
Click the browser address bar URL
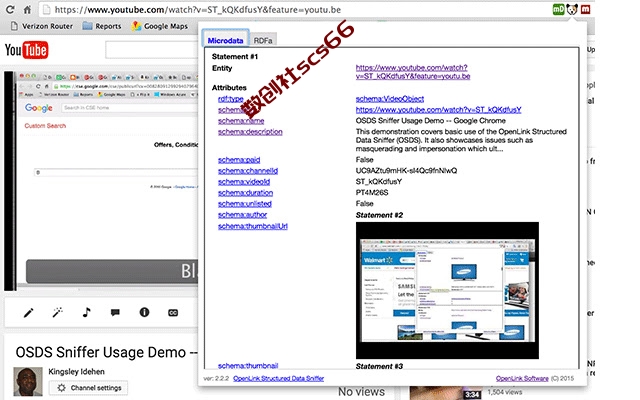pyautogui.click(x=198, y=9)
